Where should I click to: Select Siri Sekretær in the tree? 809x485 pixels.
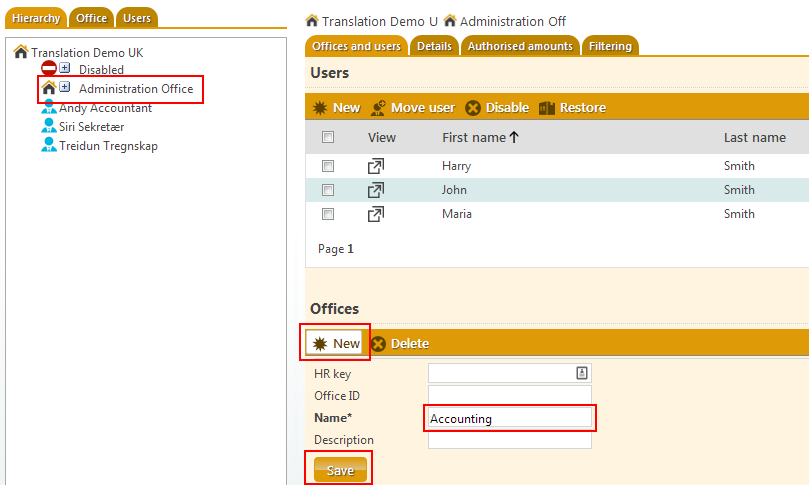point(91,127)
